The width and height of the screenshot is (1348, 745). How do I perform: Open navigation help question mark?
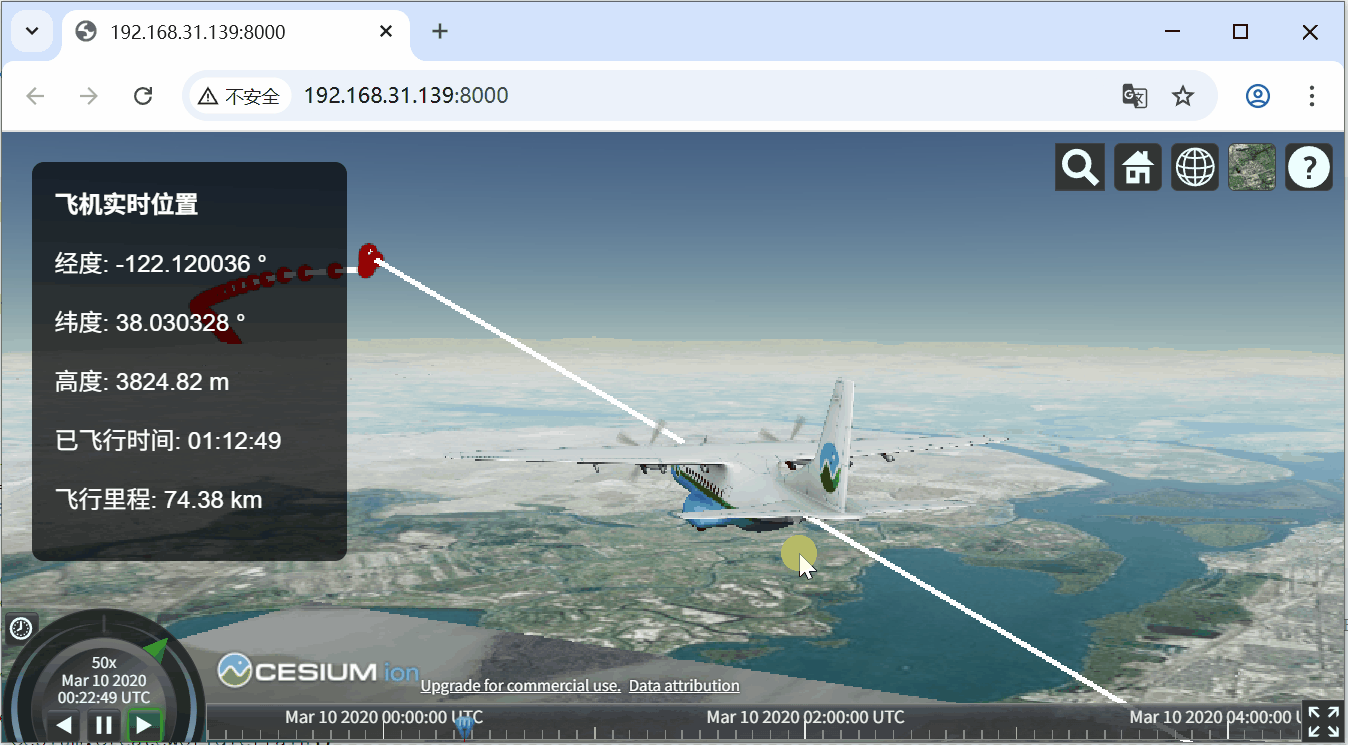1309,167
